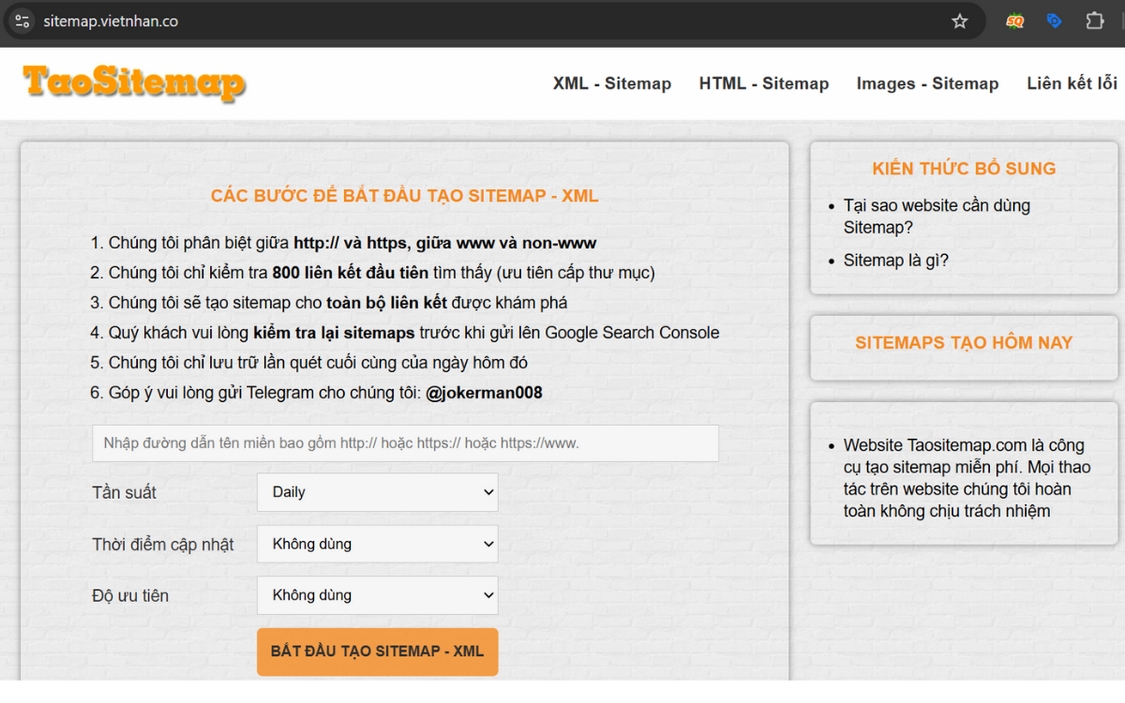
Task: Click the blue tag extension icon
Action: [1053, 21]
